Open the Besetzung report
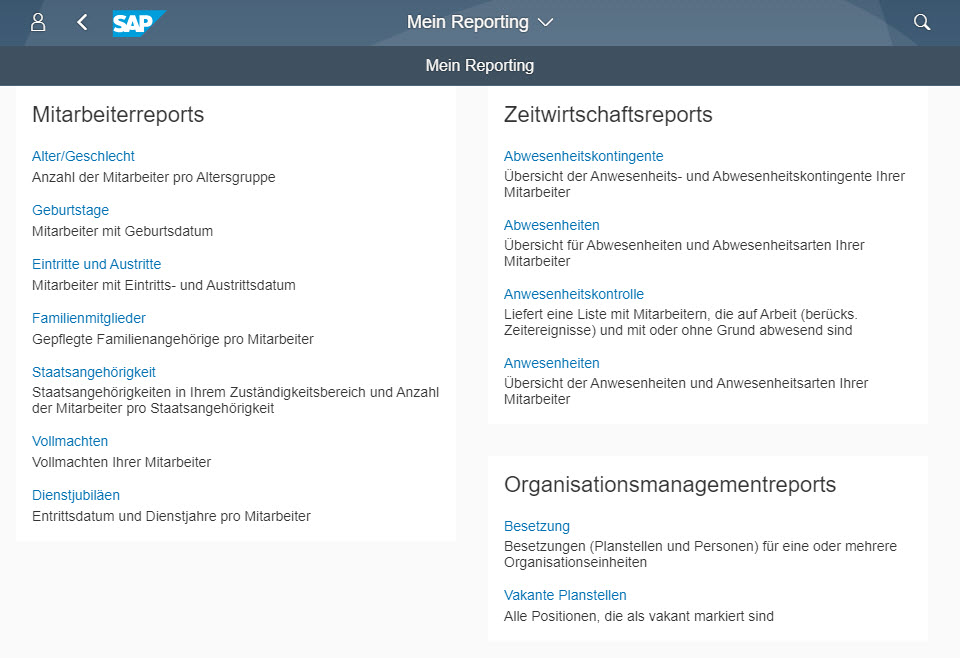This screenshot has width=960, height=658. [537, 526]
